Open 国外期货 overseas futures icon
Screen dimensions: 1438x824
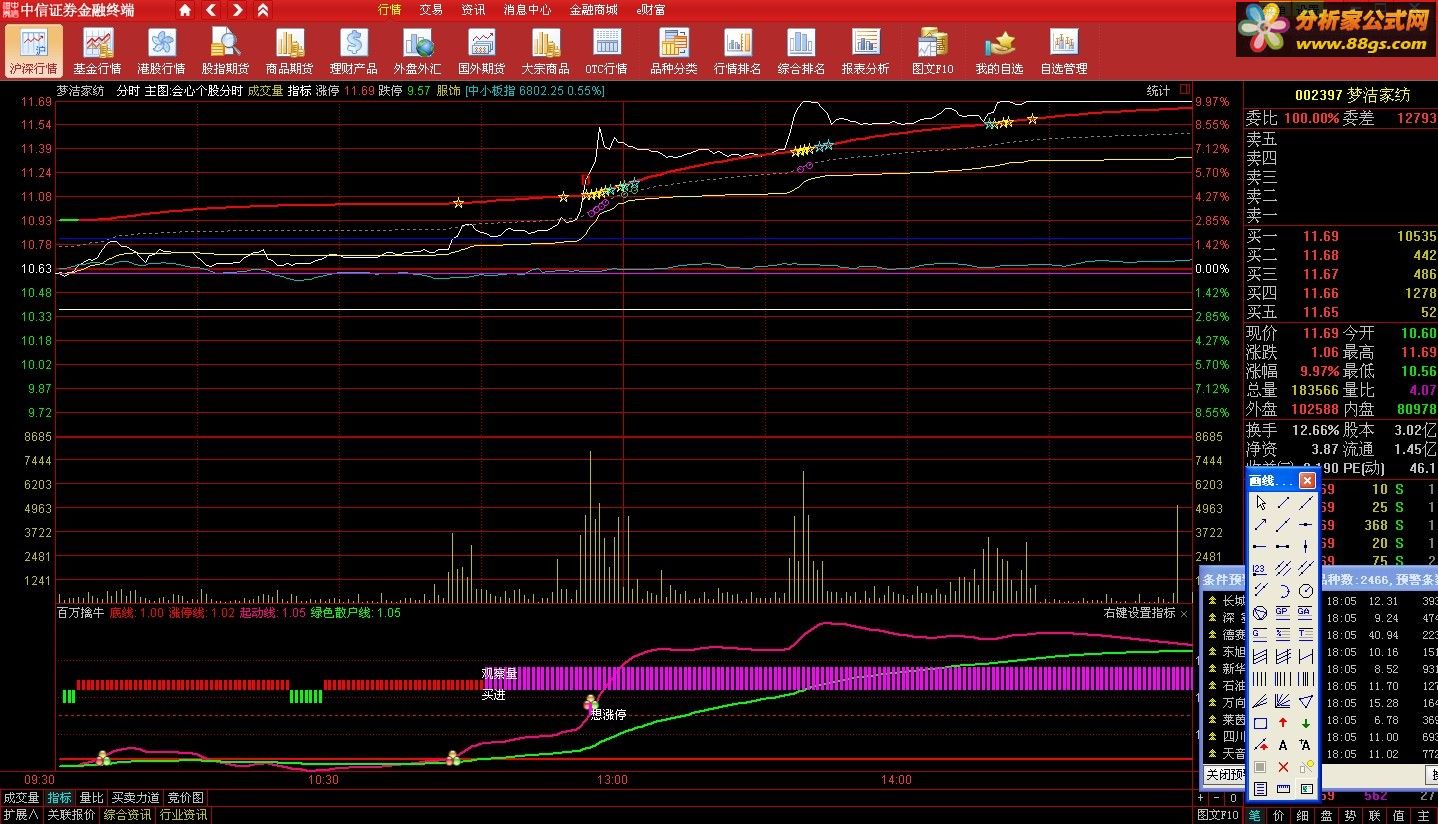(x=481, y=50)
